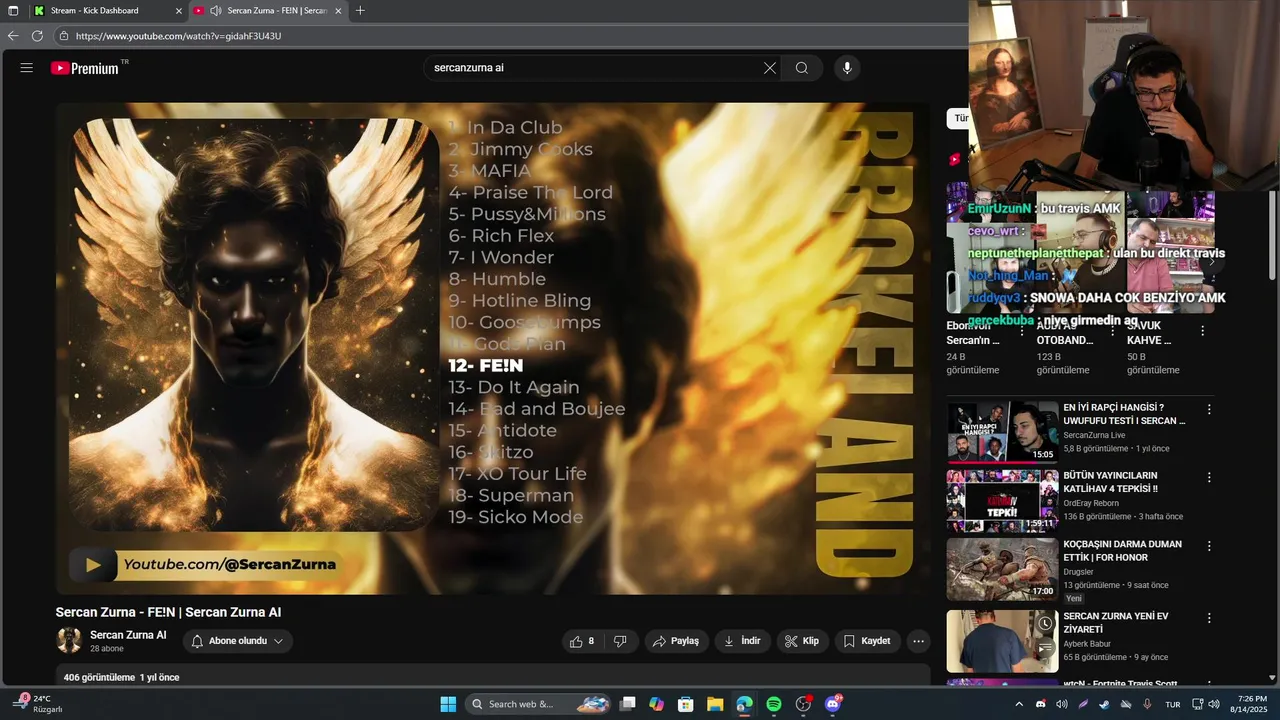1280x720 pixels.
Task: Open Spotify from the taskbar
Action: pos(773,704)
